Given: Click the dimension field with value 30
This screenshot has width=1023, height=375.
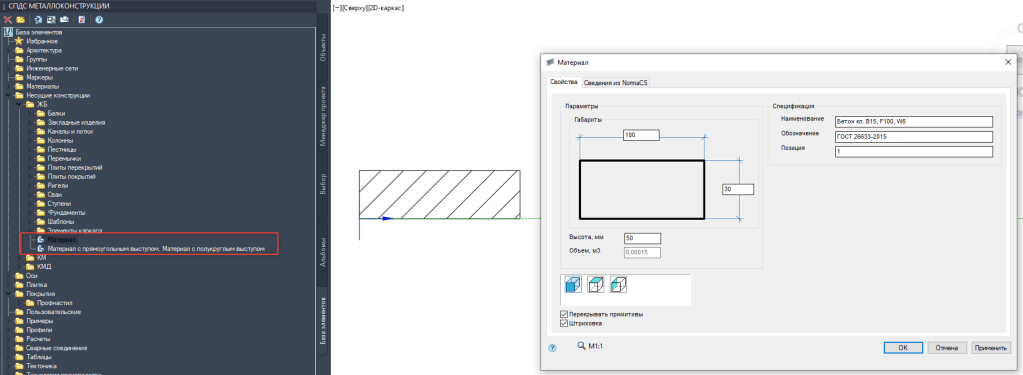Looking at the screenshot, I should point(738,189).
